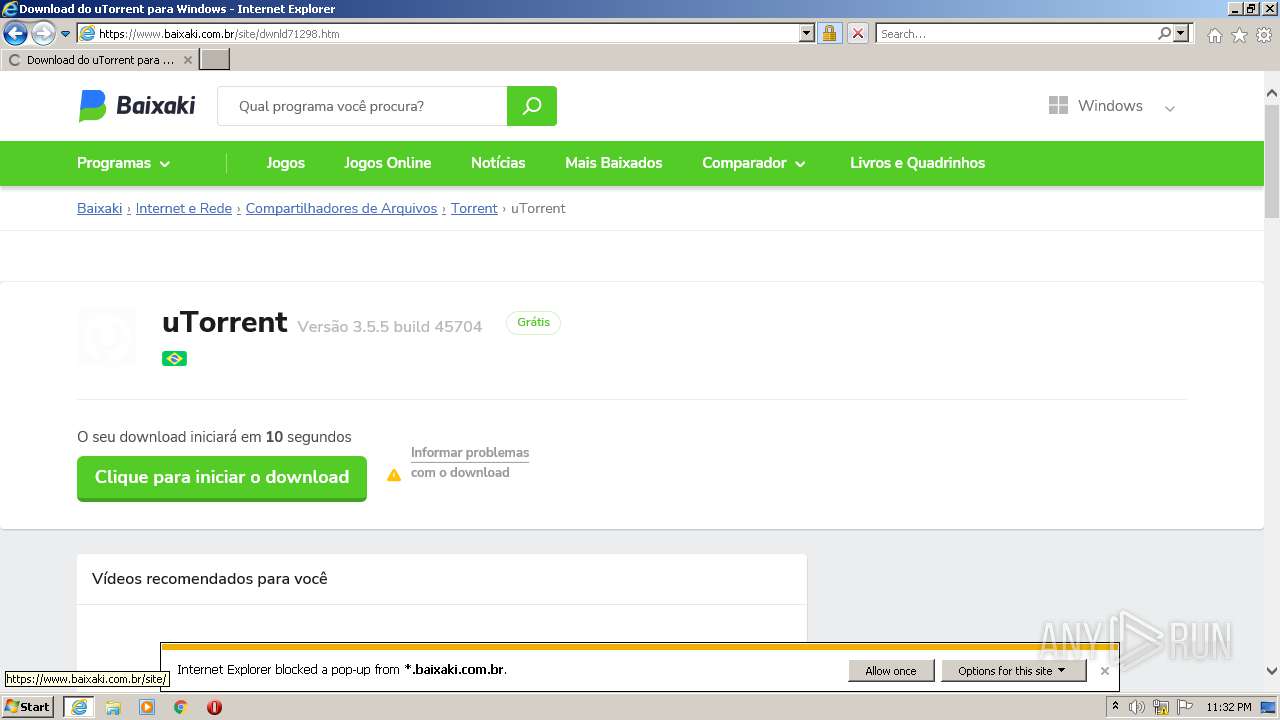Open Windows Explorer folder taskbar icon
The image size is (1280, 720).
point(113,707)
